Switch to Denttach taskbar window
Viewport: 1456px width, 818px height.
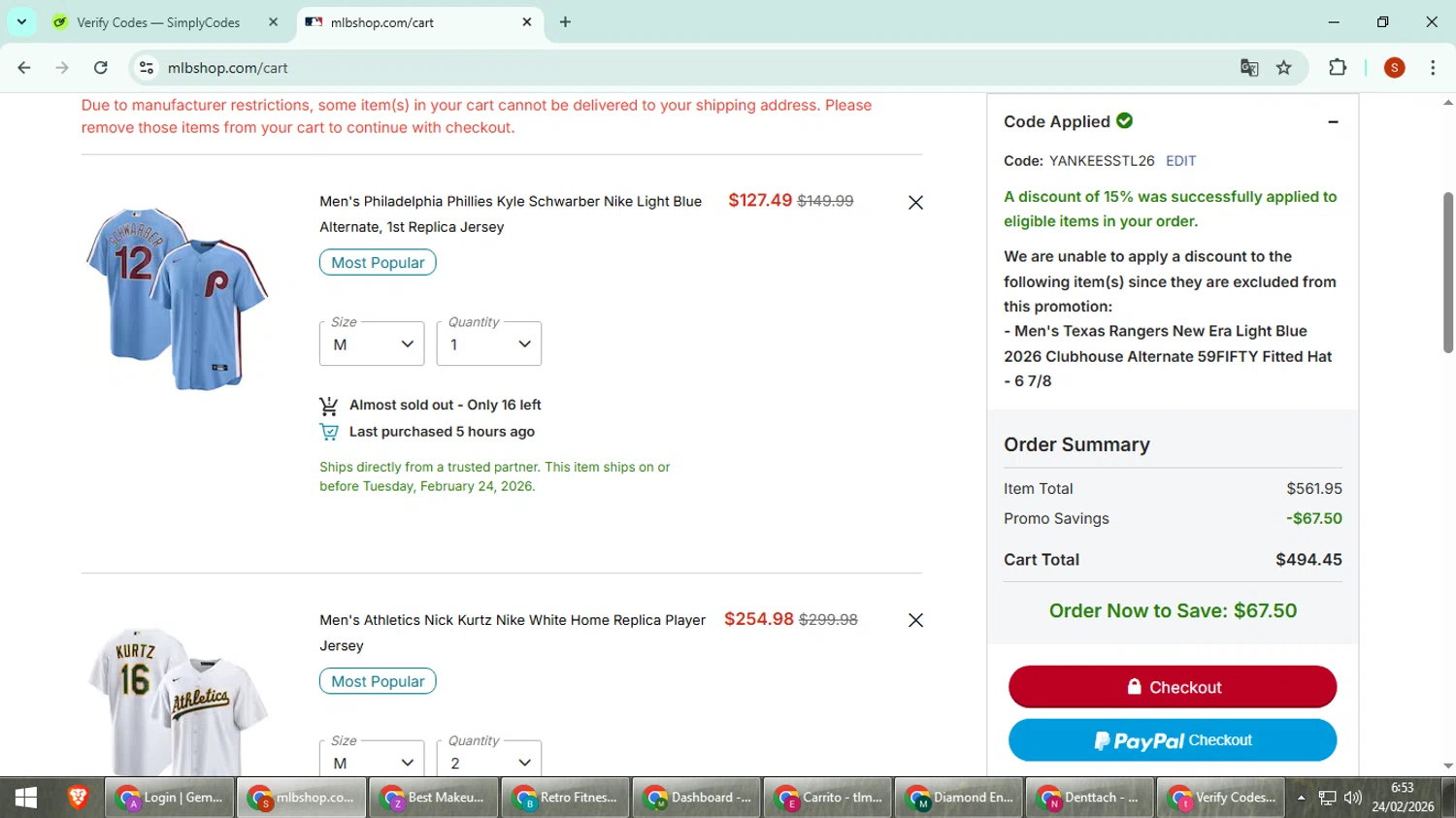click(x=1091, y=798)
